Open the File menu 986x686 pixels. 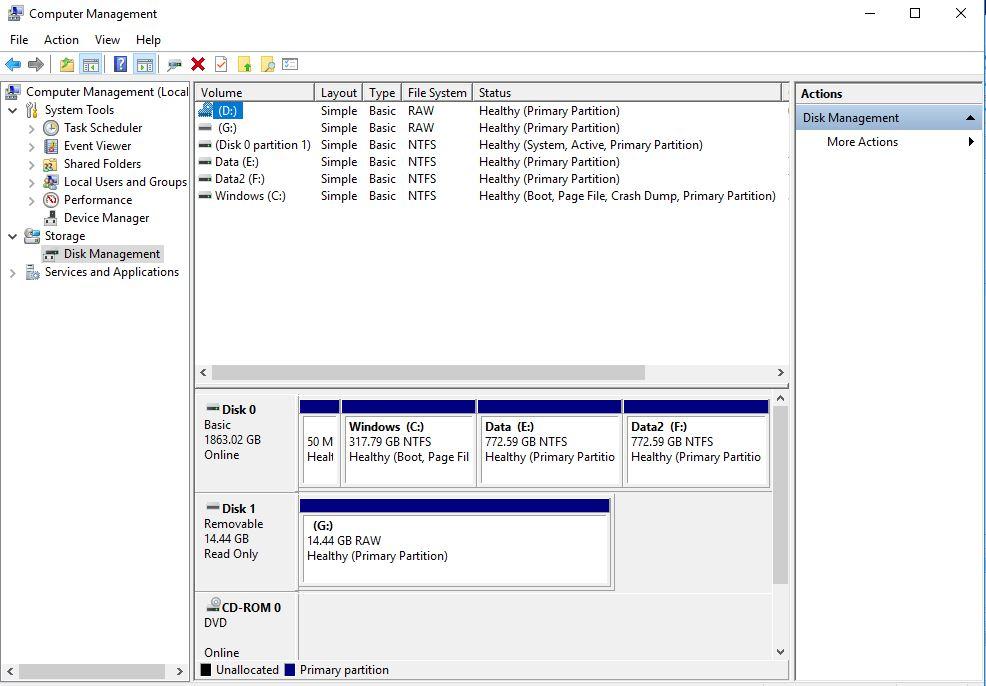point(19,40)
